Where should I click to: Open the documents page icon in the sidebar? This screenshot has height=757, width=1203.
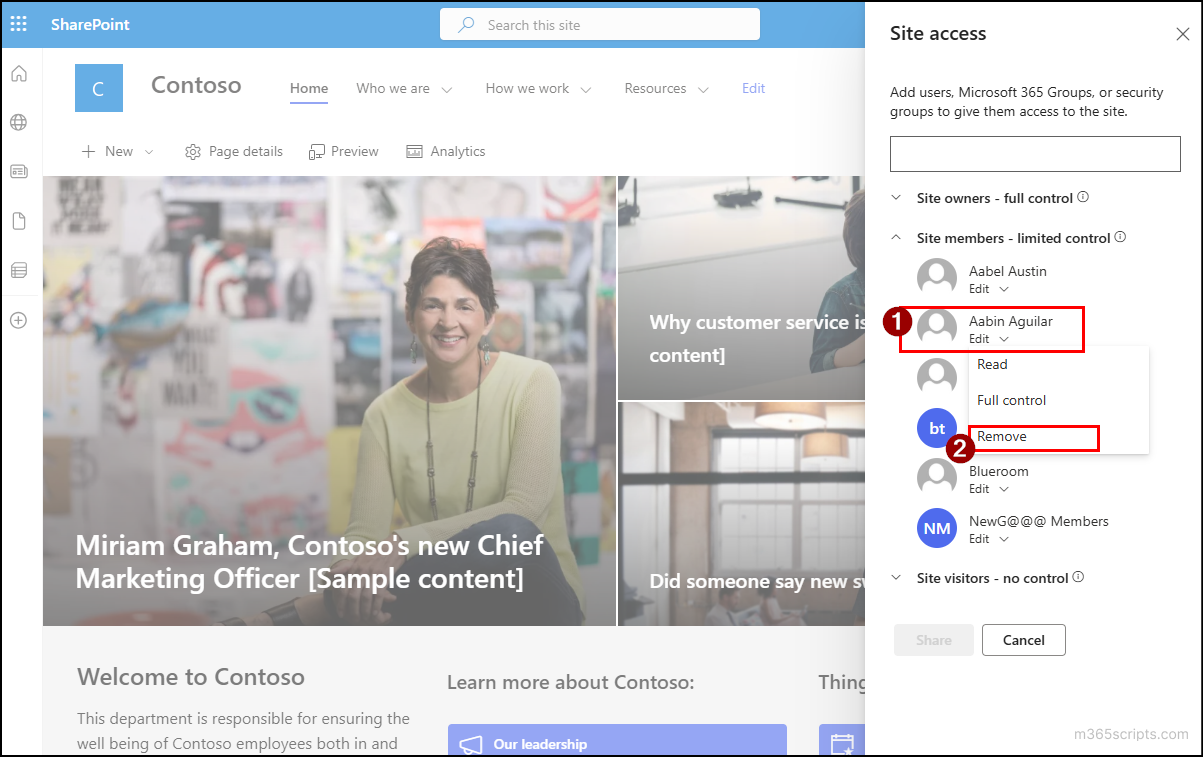18,220
